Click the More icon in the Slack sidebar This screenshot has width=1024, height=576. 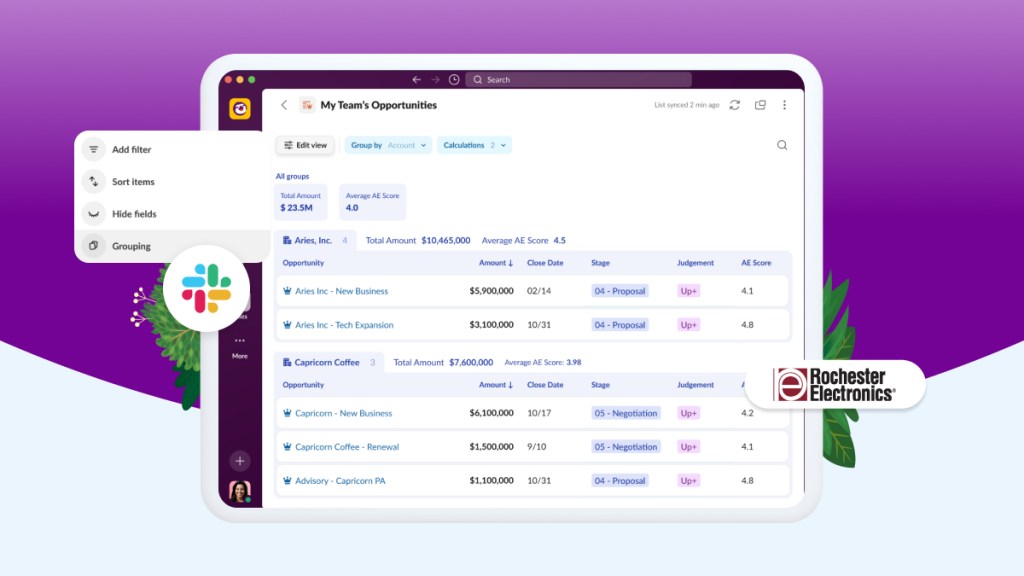[240, 340]
